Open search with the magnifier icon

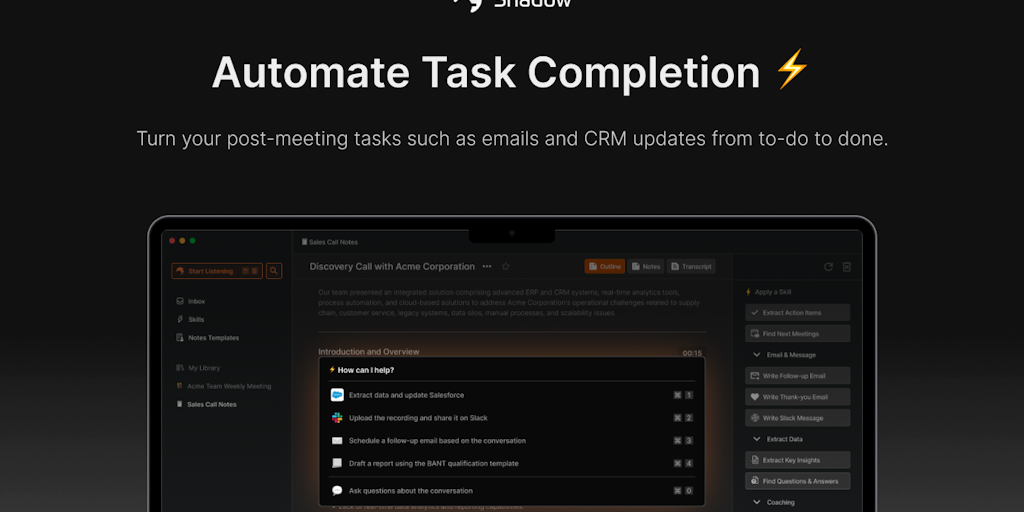[274, 271]
